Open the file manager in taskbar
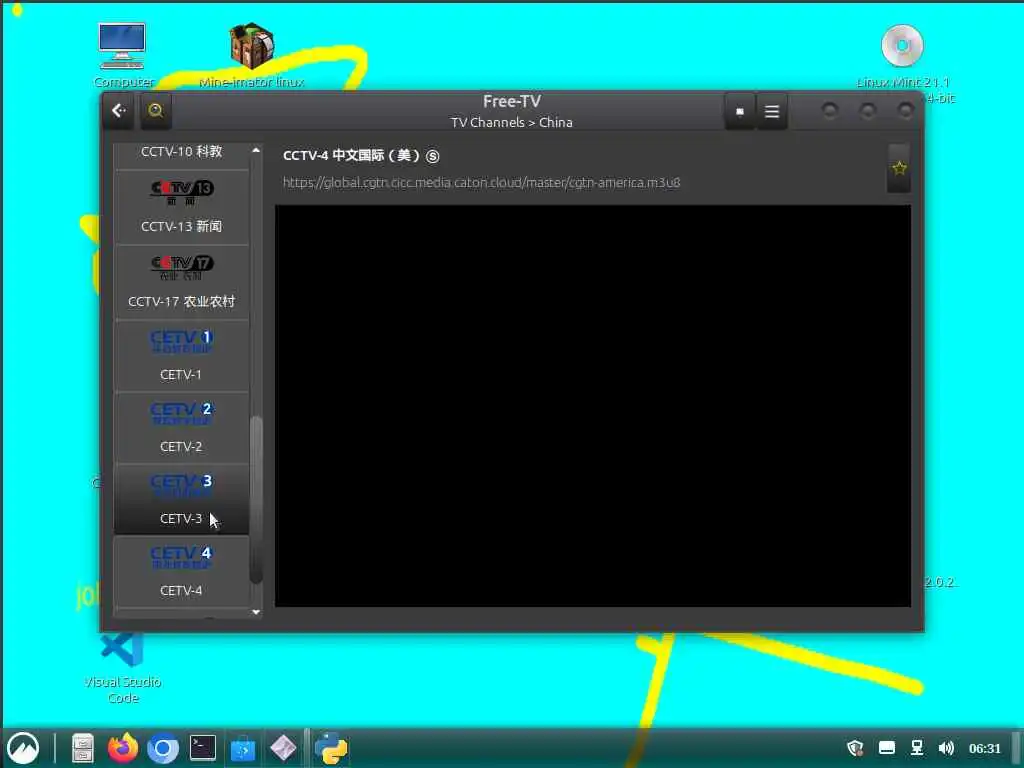 [83, 748]
